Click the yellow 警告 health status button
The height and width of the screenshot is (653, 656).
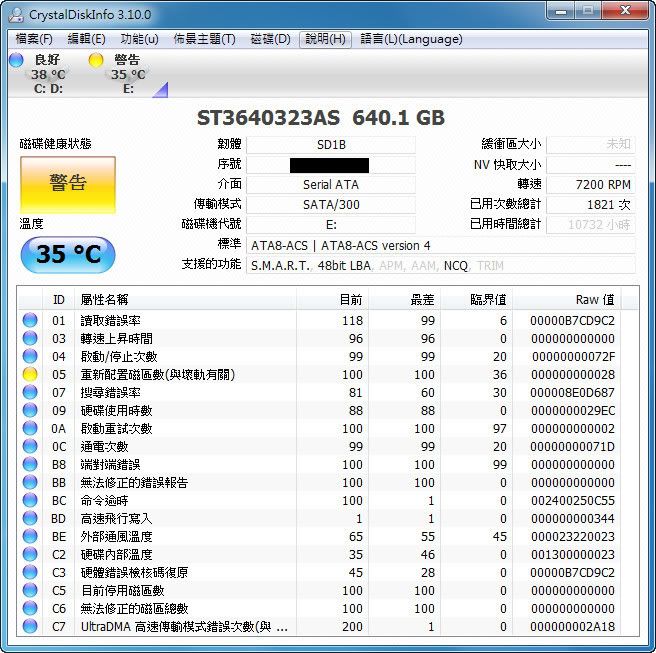pyautogui.click(x=68, y=184)
